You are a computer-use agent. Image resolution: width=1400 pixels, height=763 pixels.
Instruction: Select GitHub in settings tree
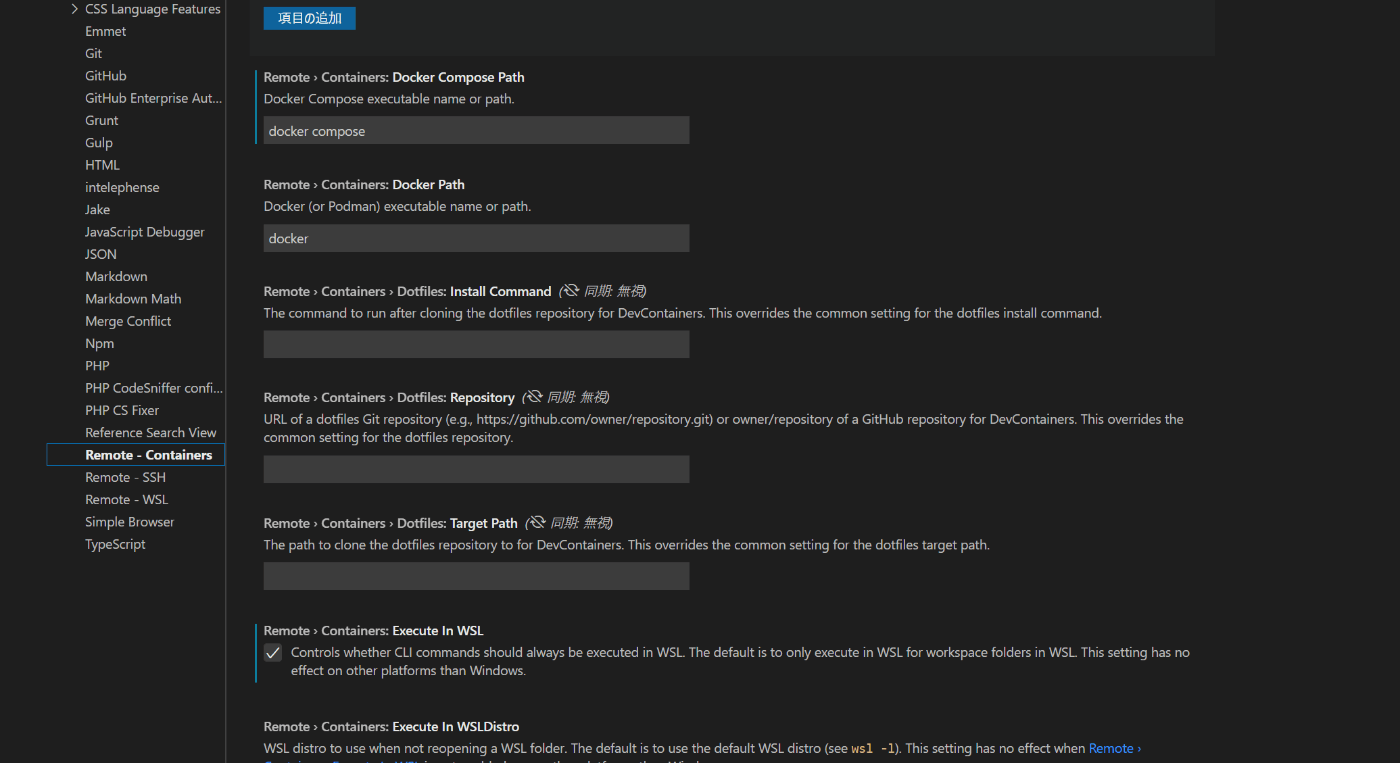[x=106, y=76]
